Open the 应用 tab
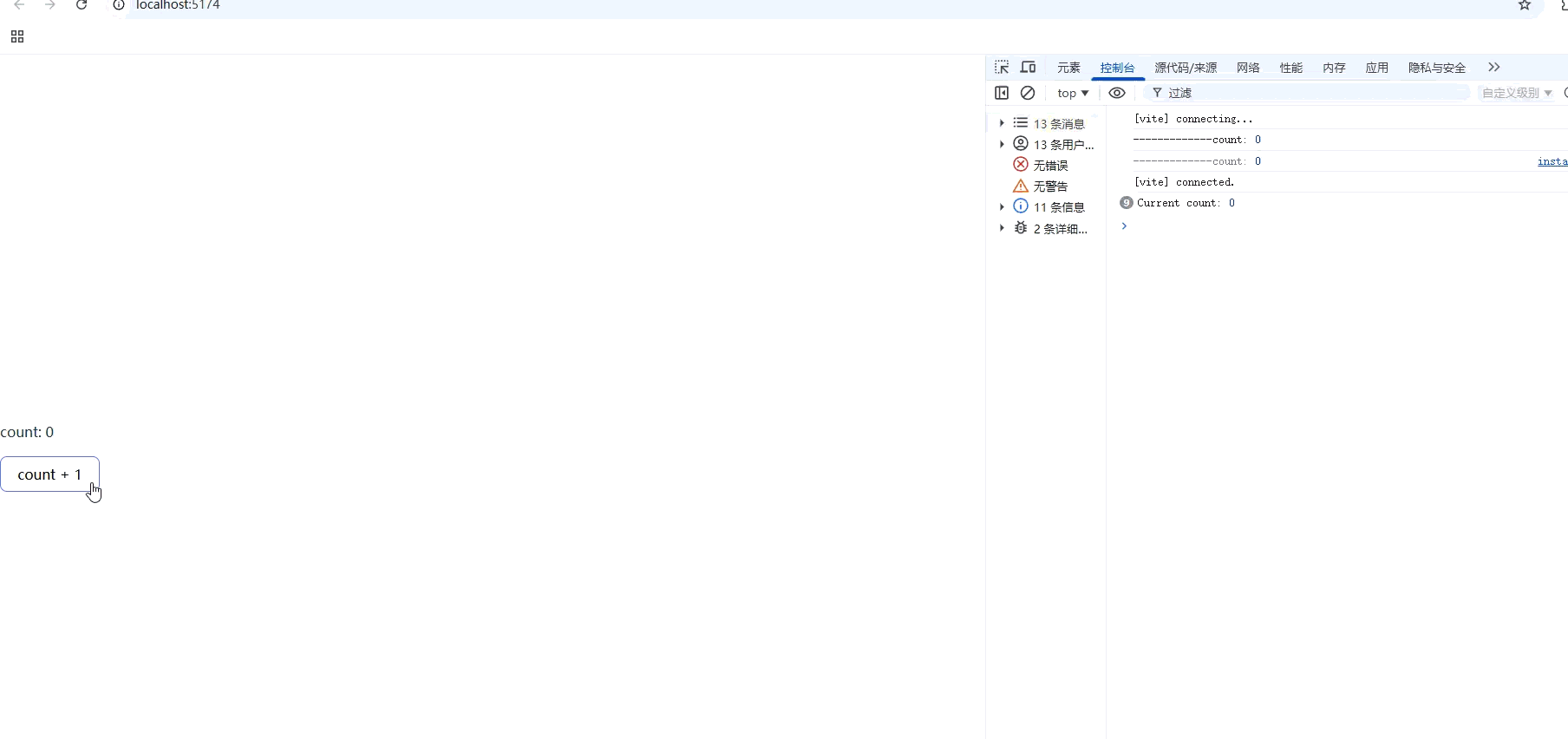1568x739 pixels. click(x=1377, y=68)
